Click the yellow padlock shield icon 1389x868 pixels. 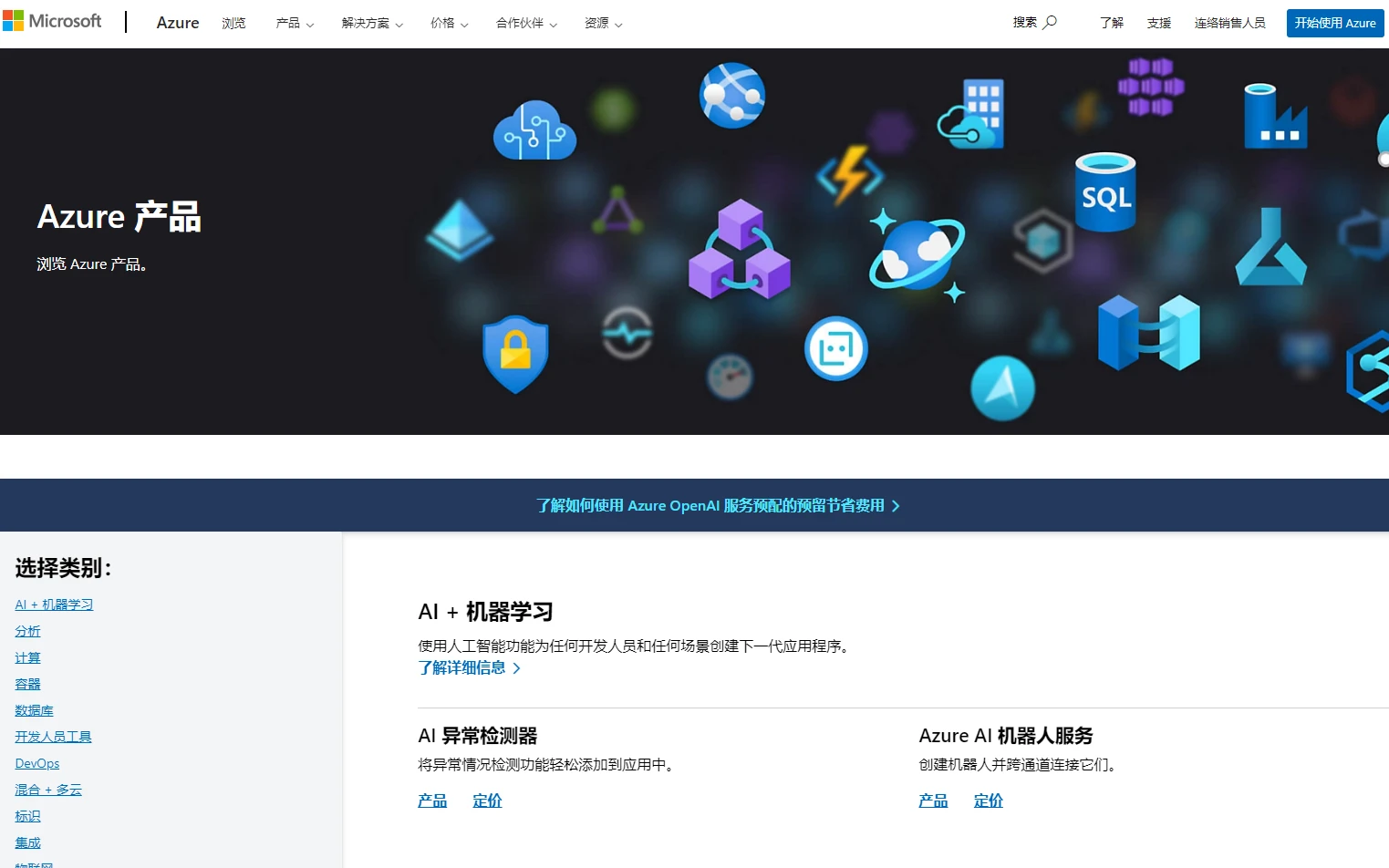(515, 354)
